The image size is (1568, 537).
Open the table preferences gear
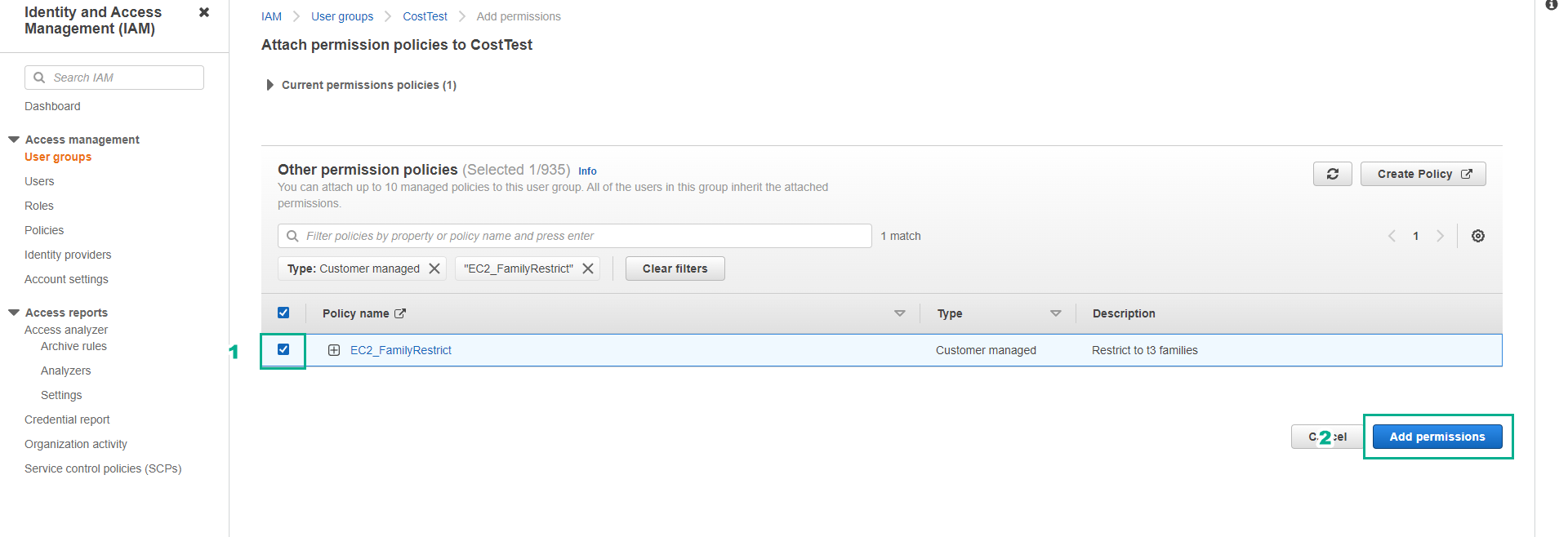point(1478,236)
